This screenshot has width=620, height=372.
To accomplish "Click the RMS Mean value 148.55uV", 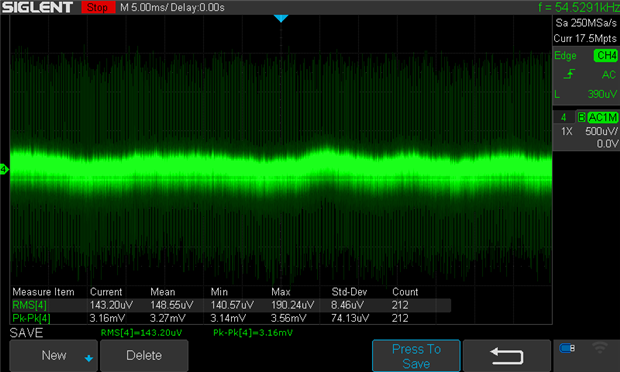I will (x=172, y=305).
